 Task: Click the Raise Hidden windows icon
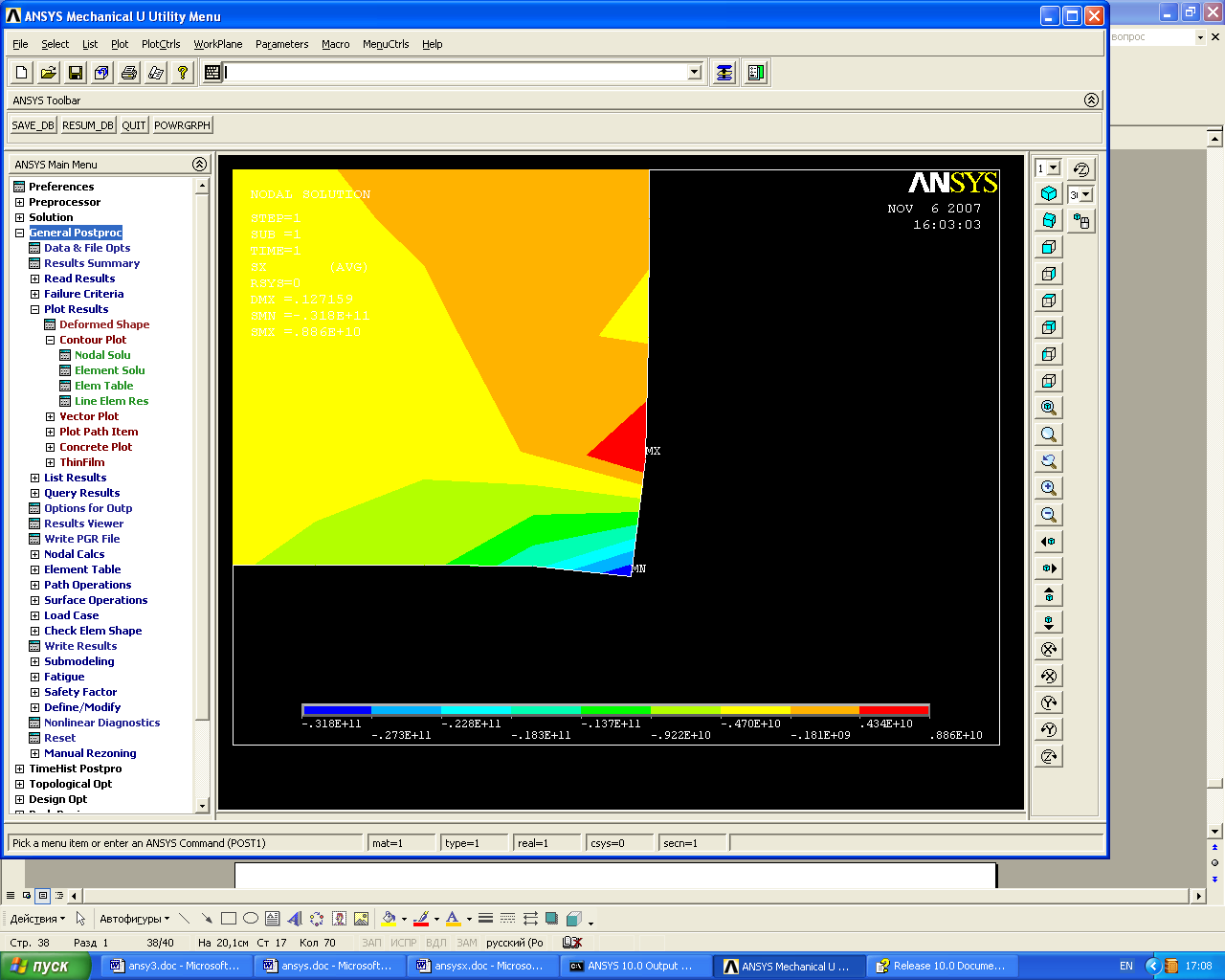pos(724,73)
